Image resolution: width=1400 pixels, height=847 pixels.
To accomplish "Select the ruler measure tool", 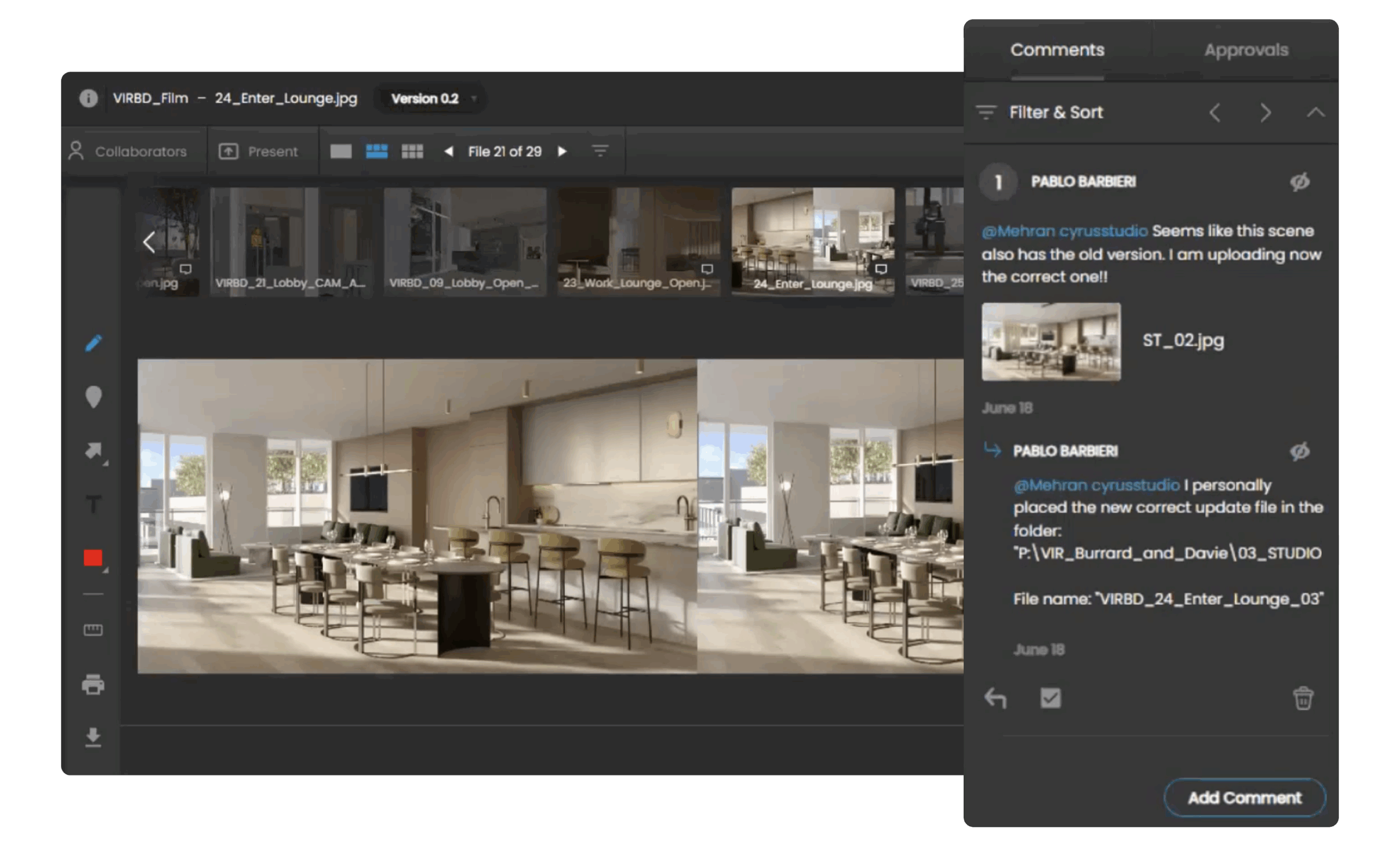I will 93,629.
